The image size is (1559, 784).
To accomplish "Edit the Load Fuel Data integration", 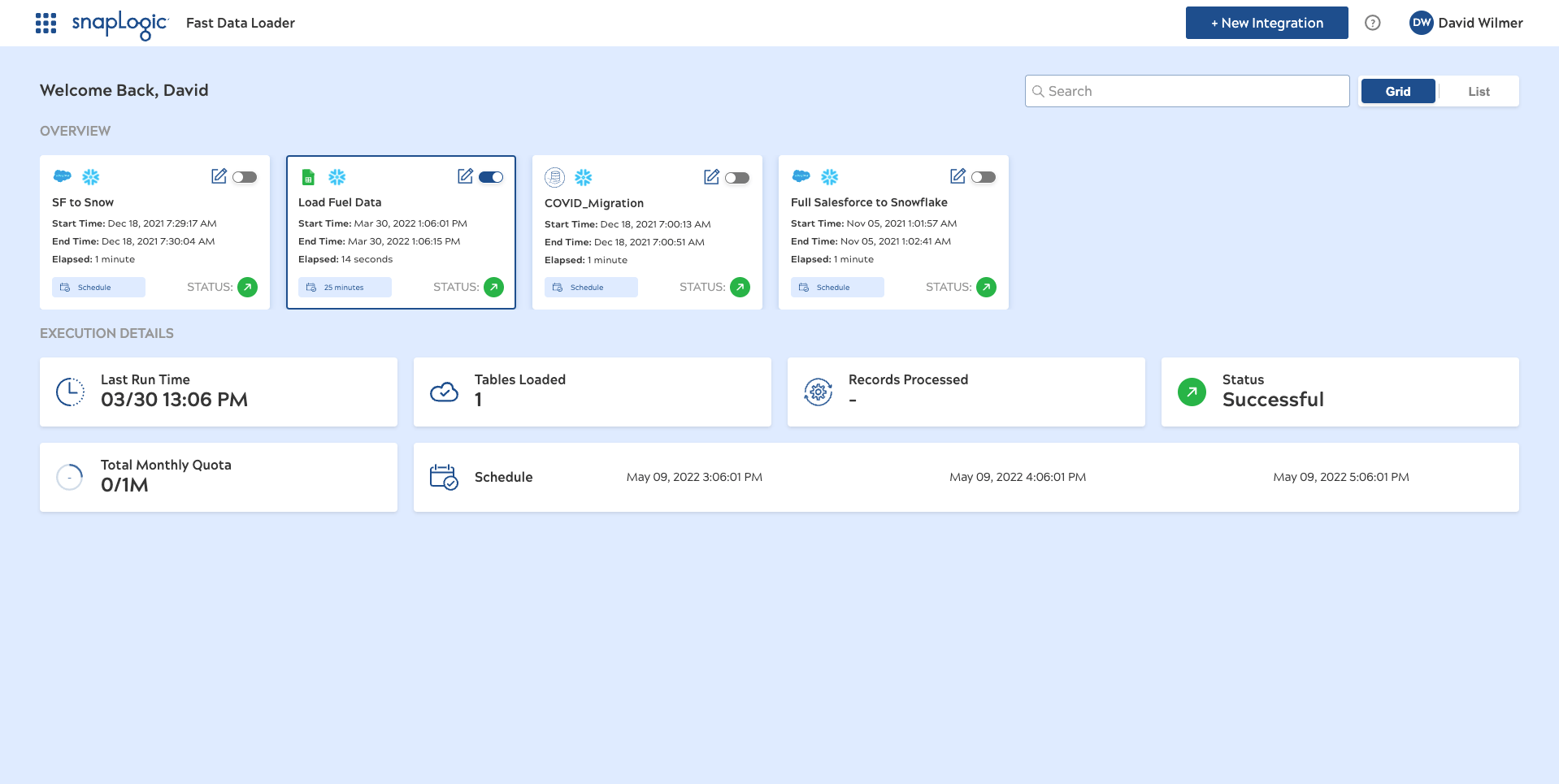I will pos(465,176).
